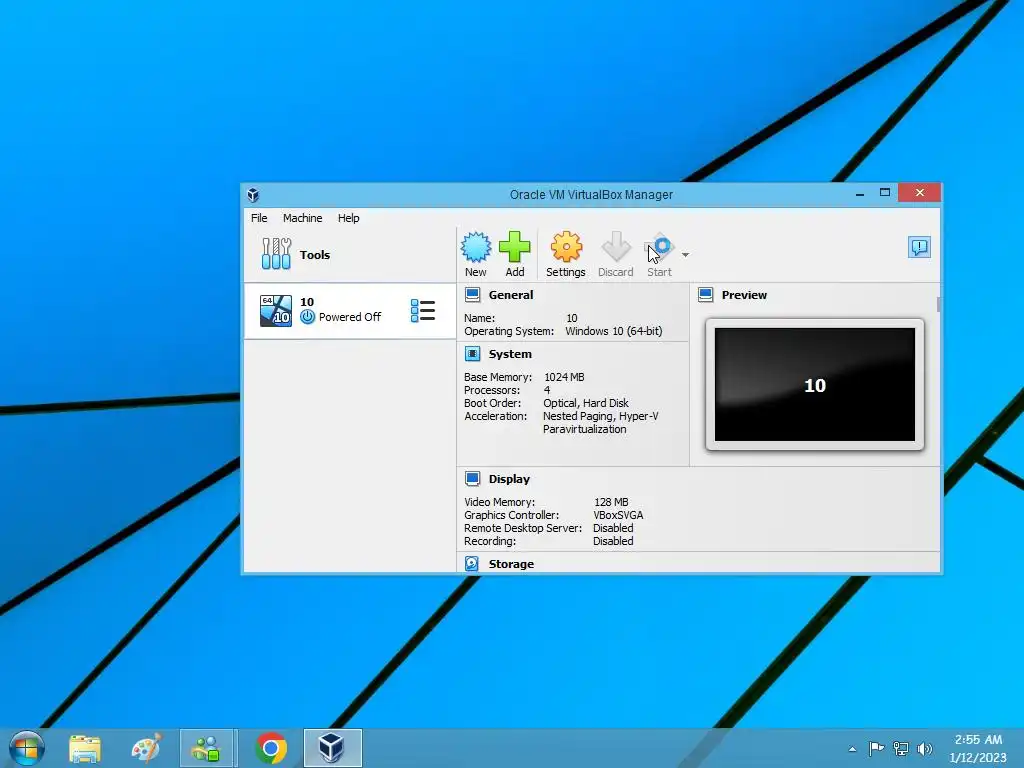Open the Storage settings heading link

pyautogui.click(x=511, y=564)
